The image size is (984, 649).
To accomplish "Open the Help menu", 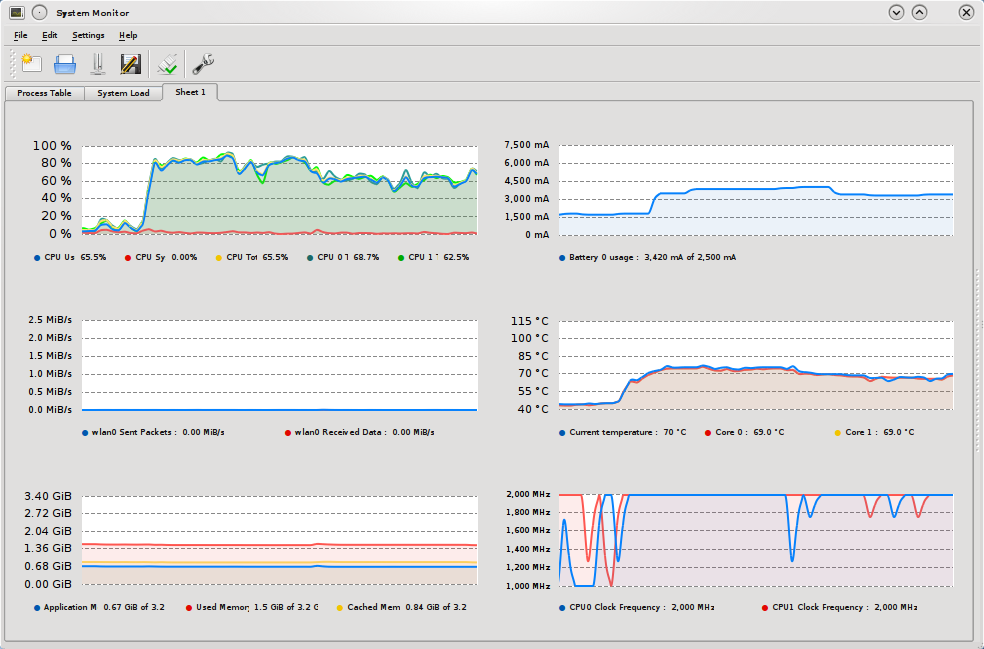I will click(128, 35).
